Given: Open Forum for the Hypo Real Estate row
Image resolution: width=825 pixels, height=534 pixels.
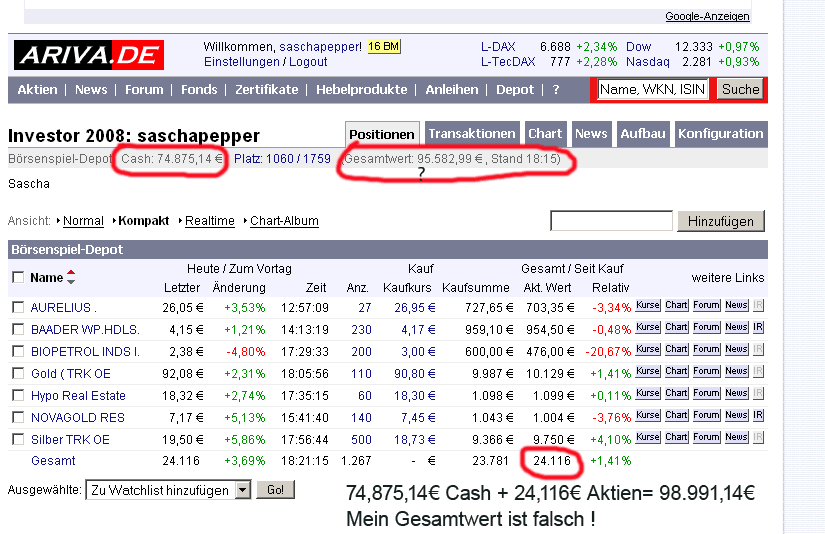Looking at the screenshot, I should (707, 394).
